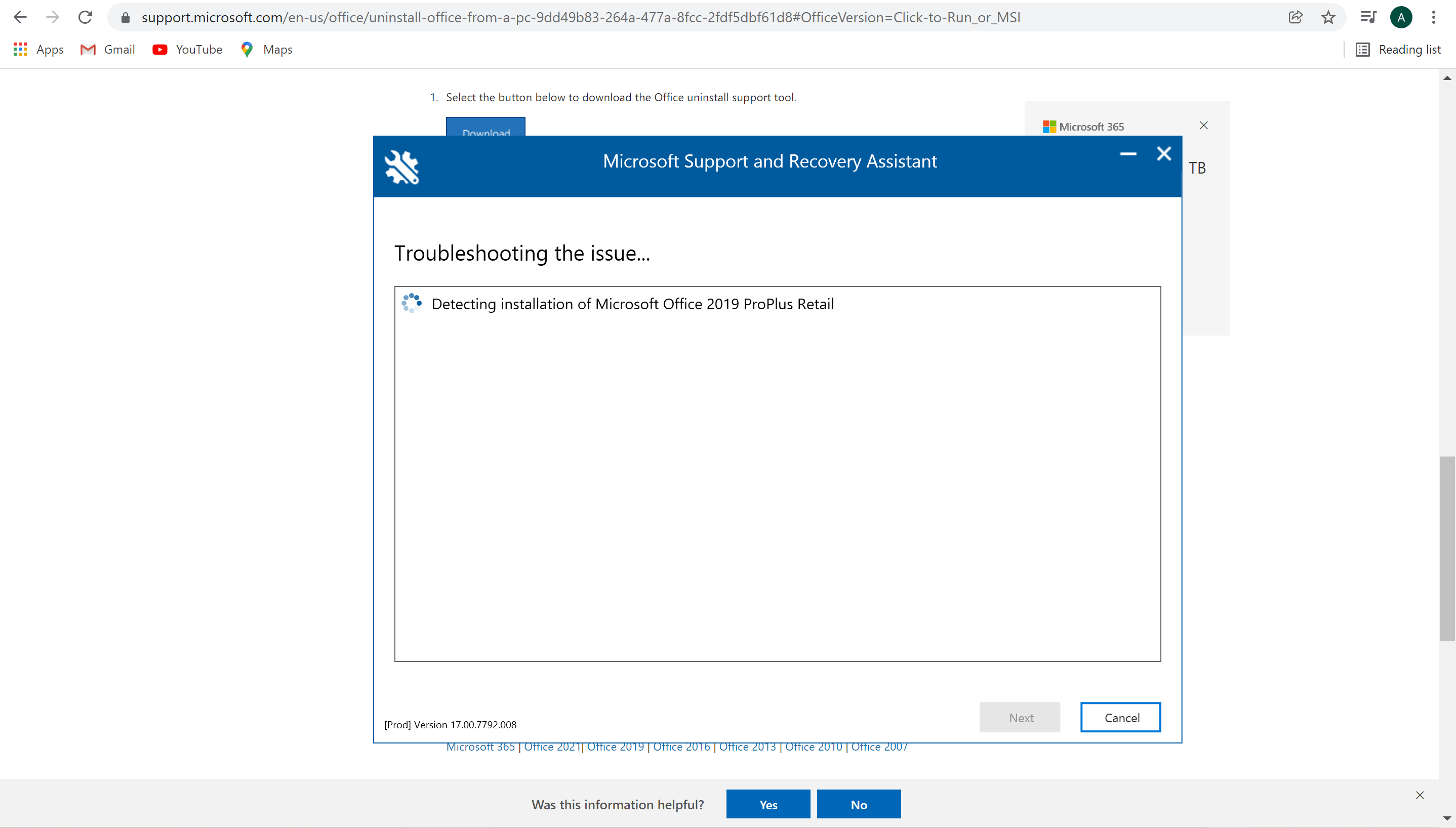This screenshot has height=828, width=1456.
Task: Click the Download button on the web page
Action: coord(485,127)
